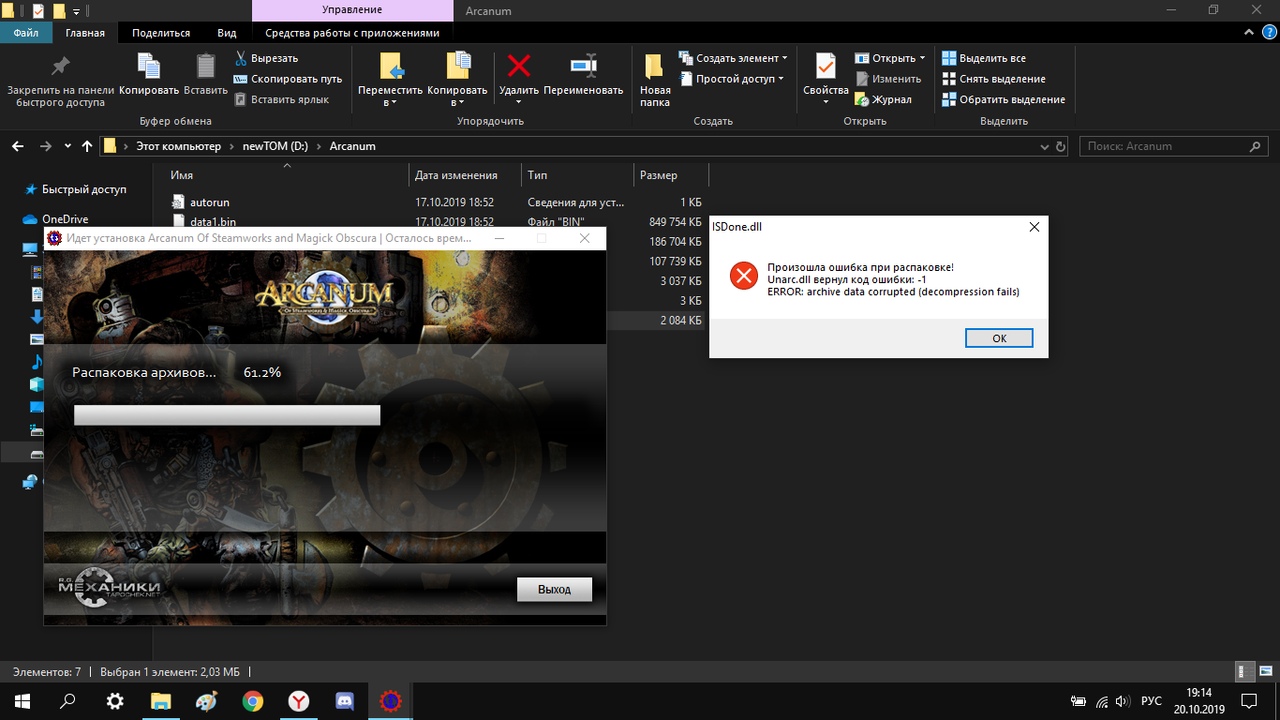Open the Windows Start menu
Image resolution: width=1280 pixels, height=720 pixels.
[22, 701]
